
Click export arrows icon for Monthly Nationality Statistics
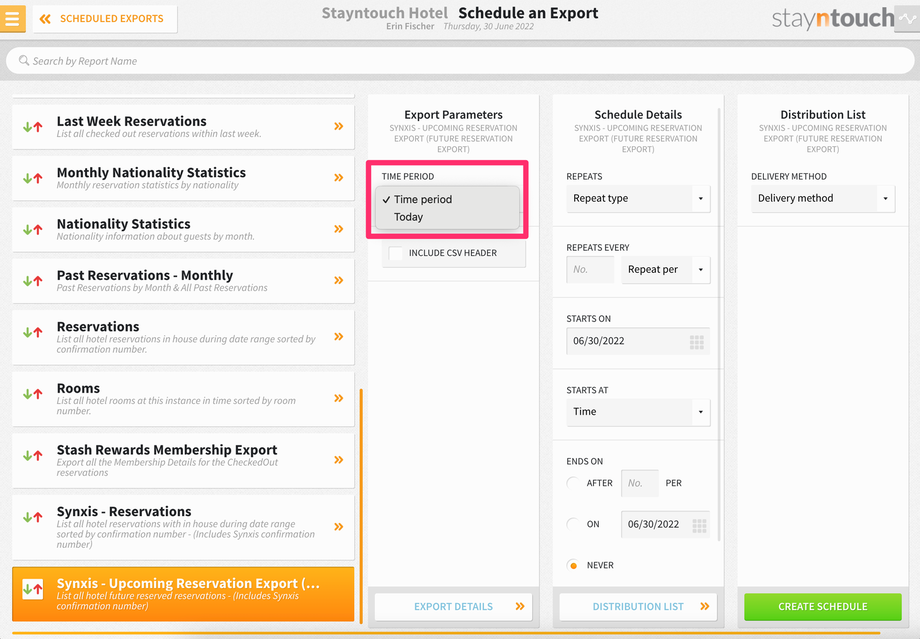33,178
